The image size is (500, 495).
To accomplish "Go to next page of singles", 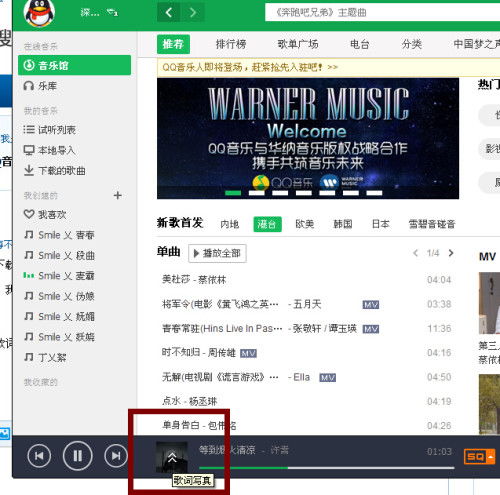I will click(451, 253).
